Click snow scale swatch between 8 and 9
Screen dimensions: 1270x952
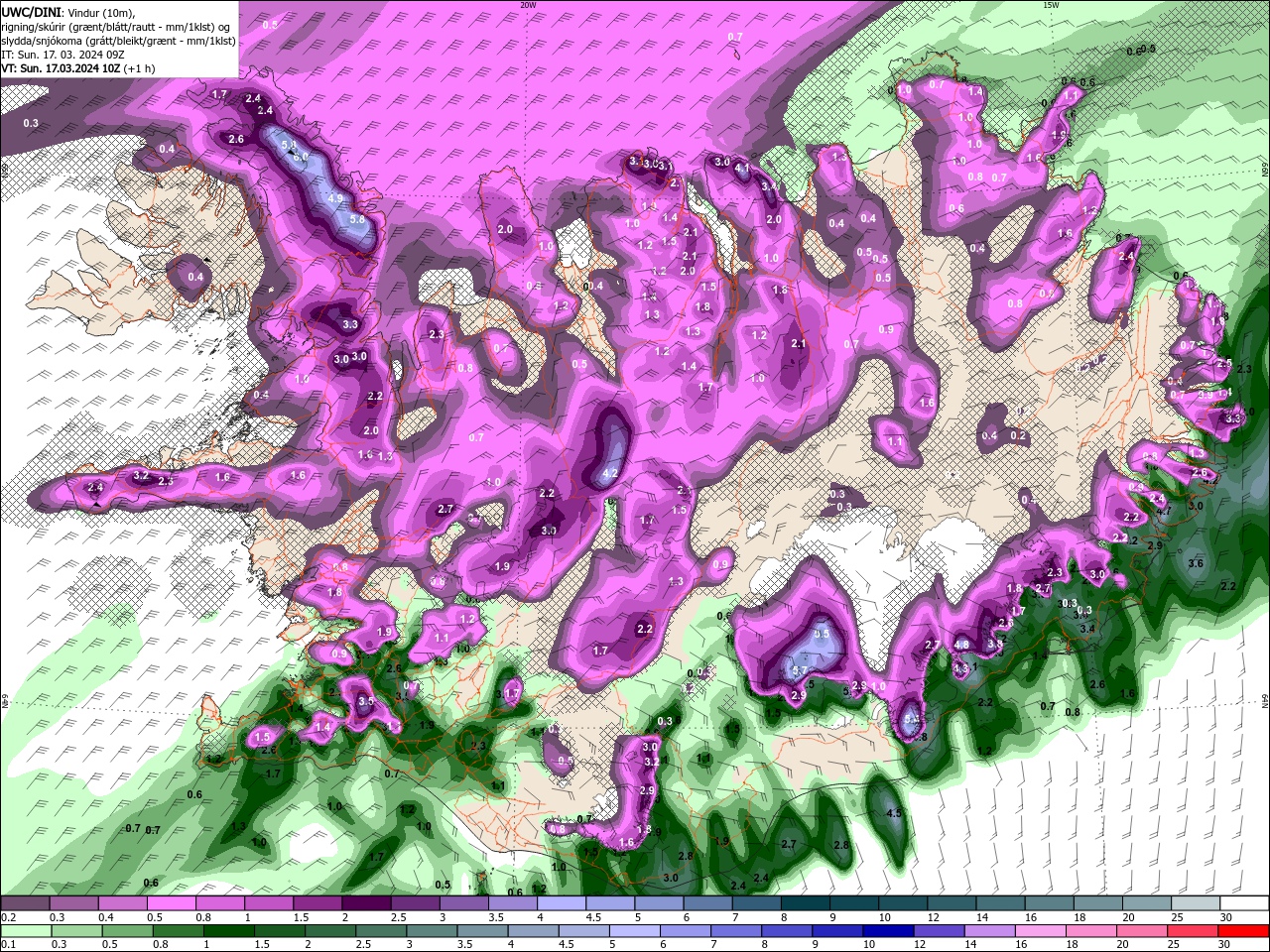[806, 903]
